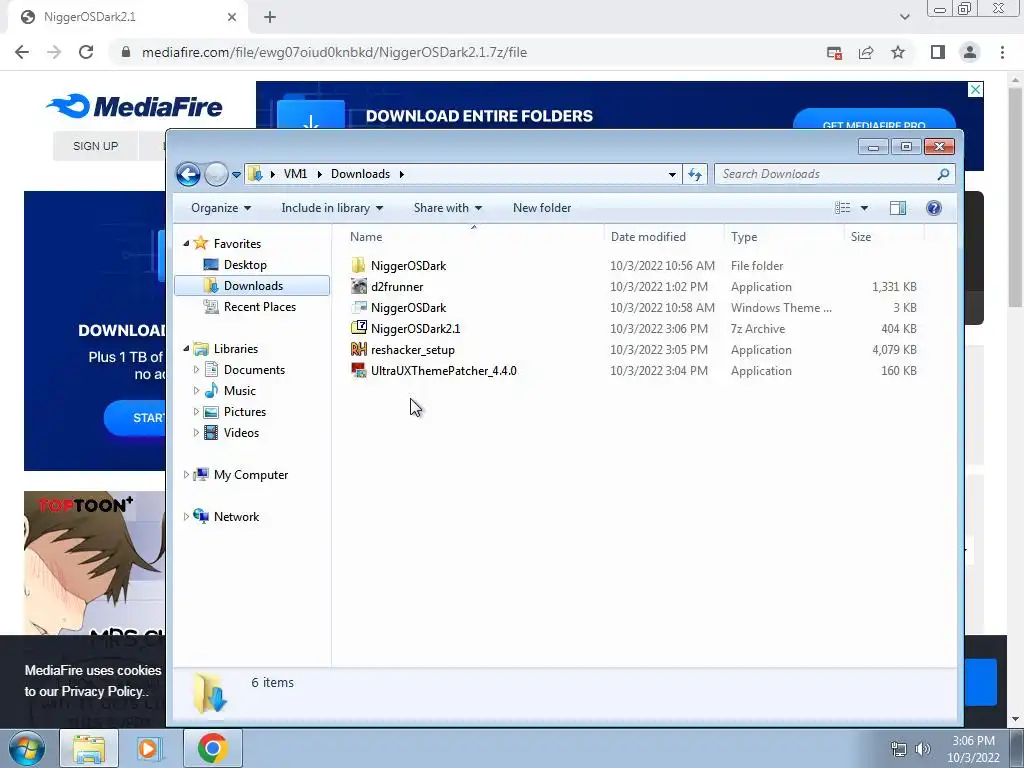Click the Explorer help question mark icon
Image resolution: width=1024 pixels, height=768 pixels.
pos(934,208)
